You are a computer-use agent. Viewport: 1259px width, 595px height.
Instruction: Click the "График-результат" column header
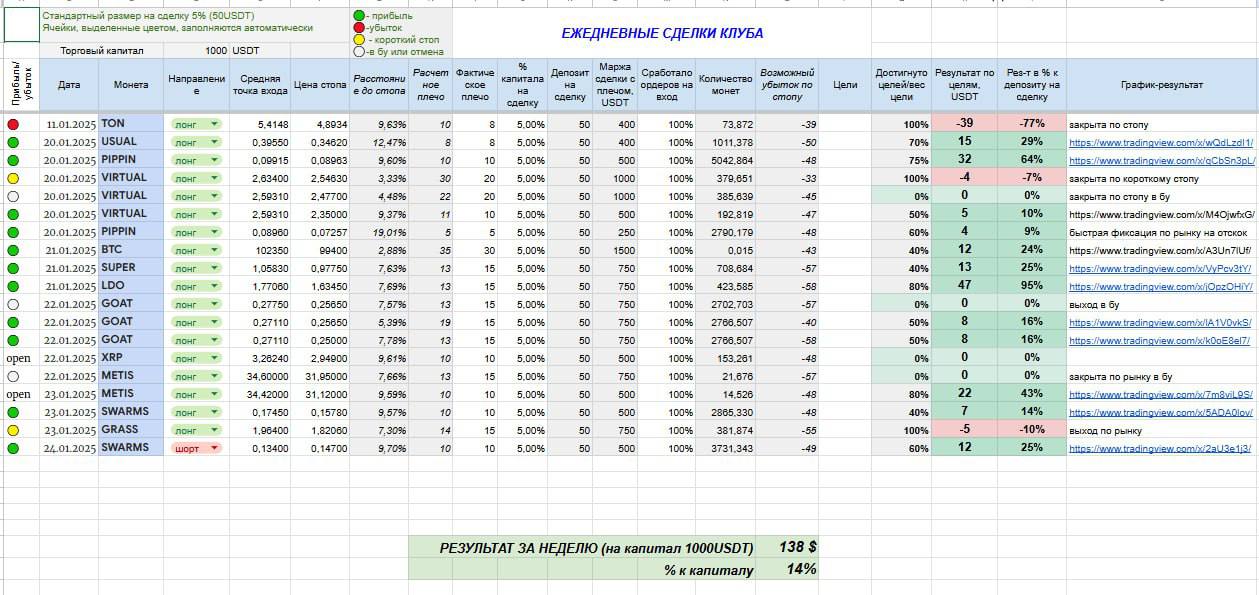tap(1162, 85)
